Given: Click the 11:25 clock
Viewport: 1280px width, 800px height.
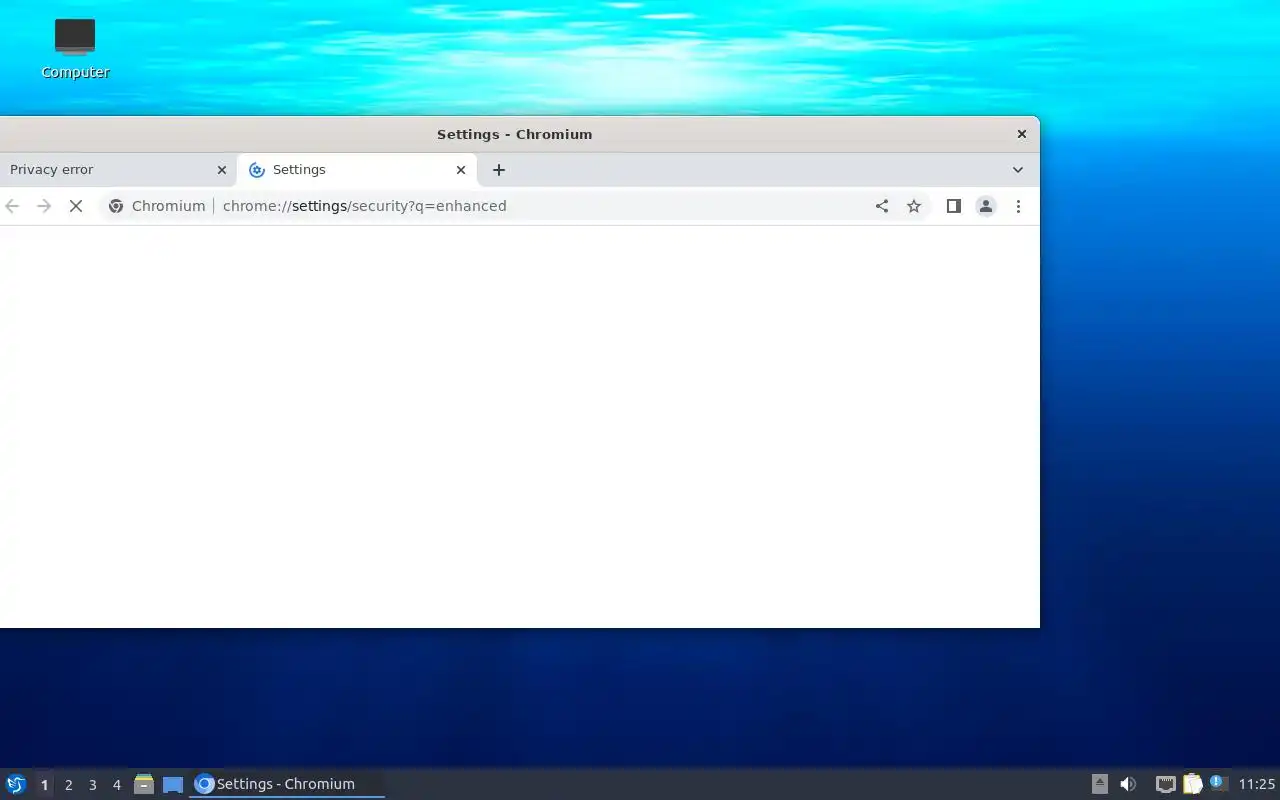Looking at the screenshot, I should coord(1257,784).
